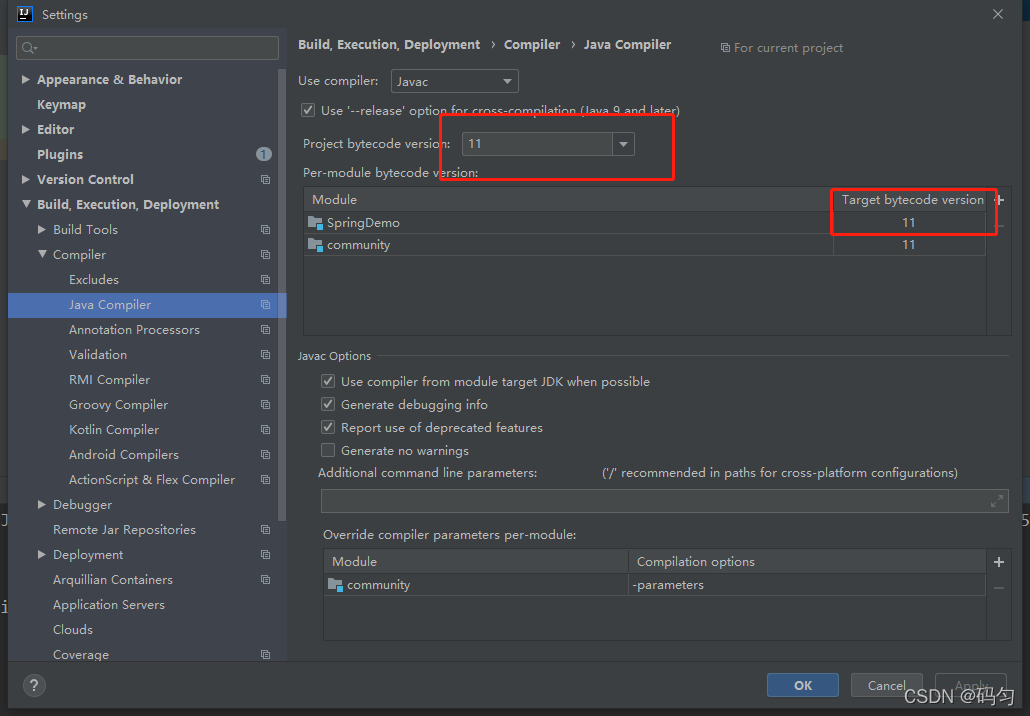
Task: Click the settings tree vertical scrollbar
Action: click(282, 294)
